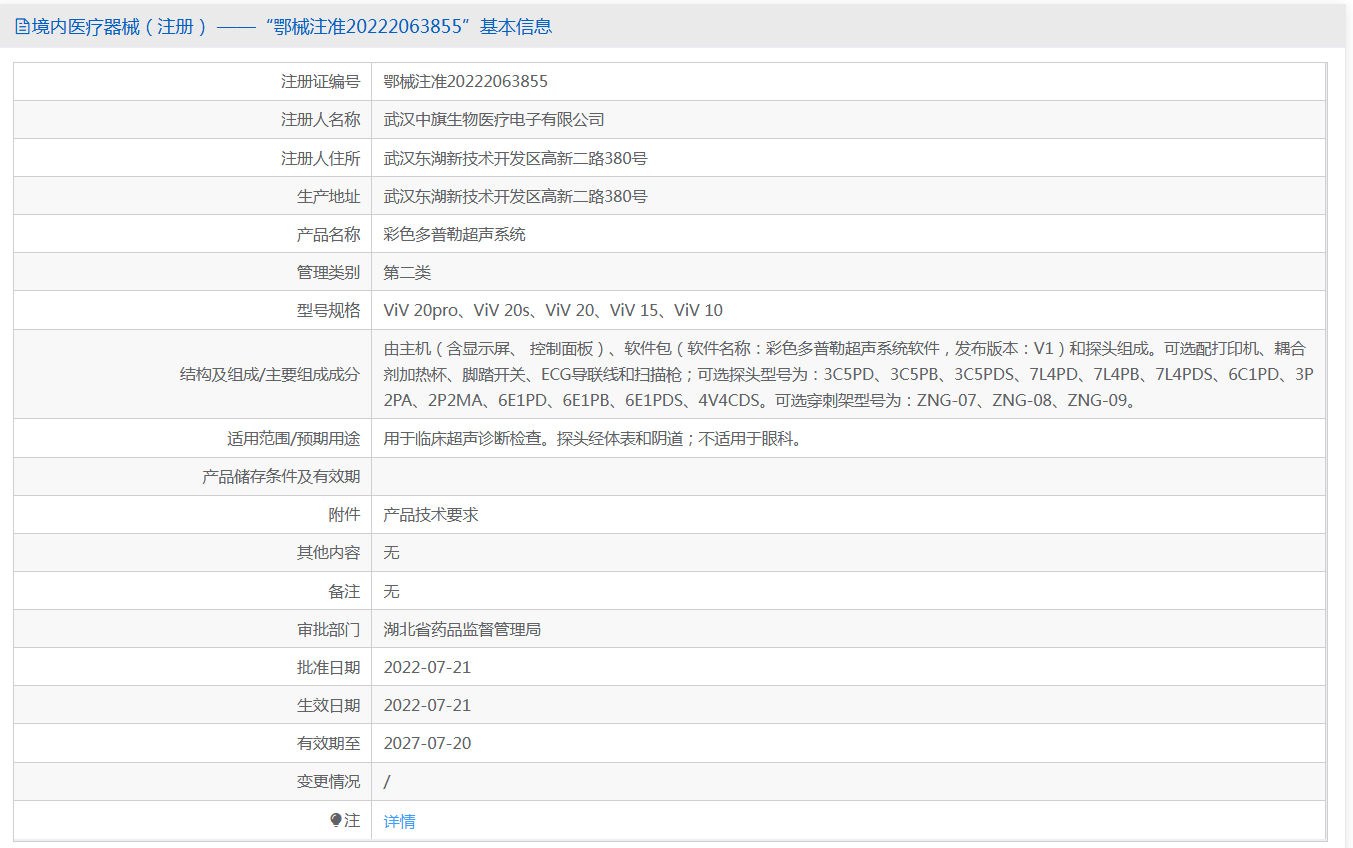Click company name 武汉中旗生物医疗电子有限公司

point(494,120)
